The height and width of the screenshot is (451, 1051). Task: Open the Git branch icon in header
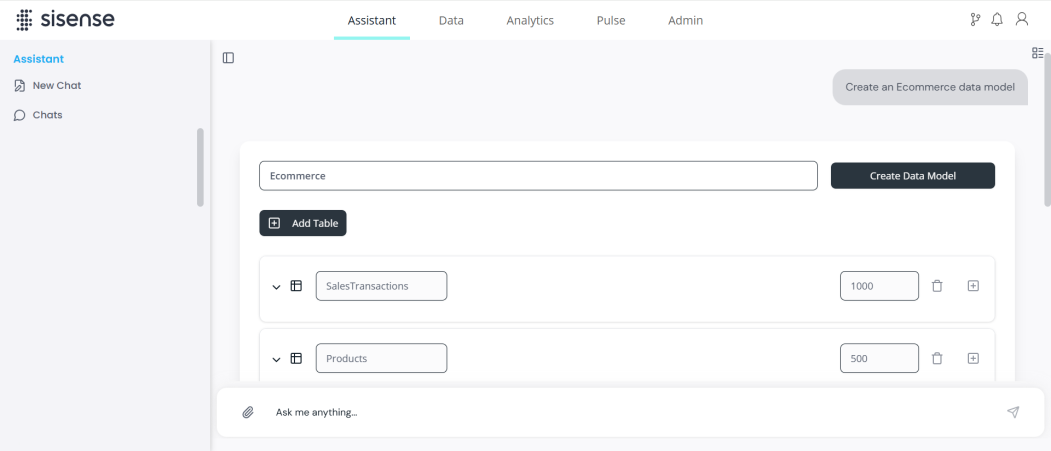click(x=975, y=20)
